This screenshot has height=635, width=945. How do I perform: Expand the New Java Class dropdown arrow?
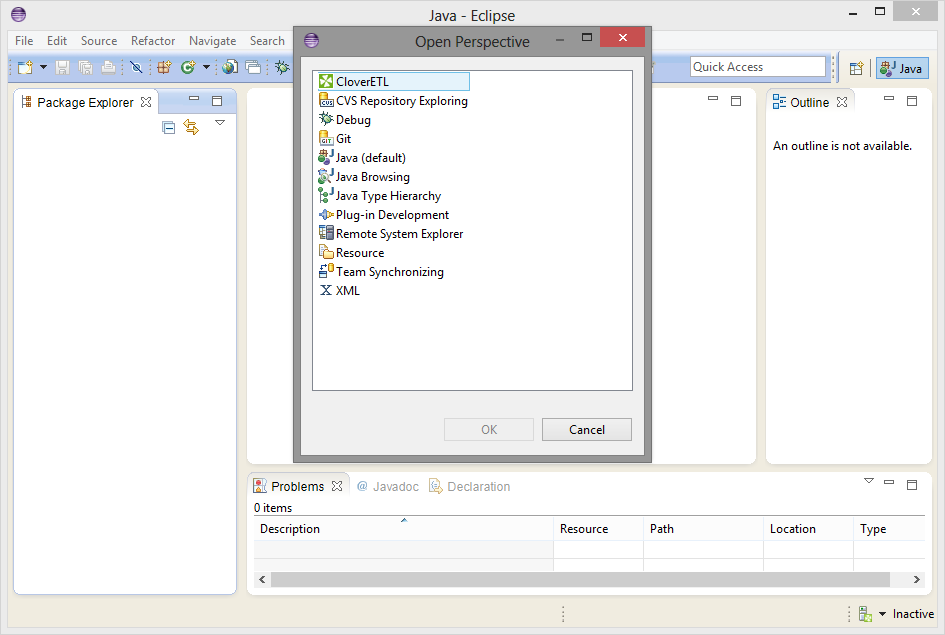pyautogui.click(x=206, y=67)
